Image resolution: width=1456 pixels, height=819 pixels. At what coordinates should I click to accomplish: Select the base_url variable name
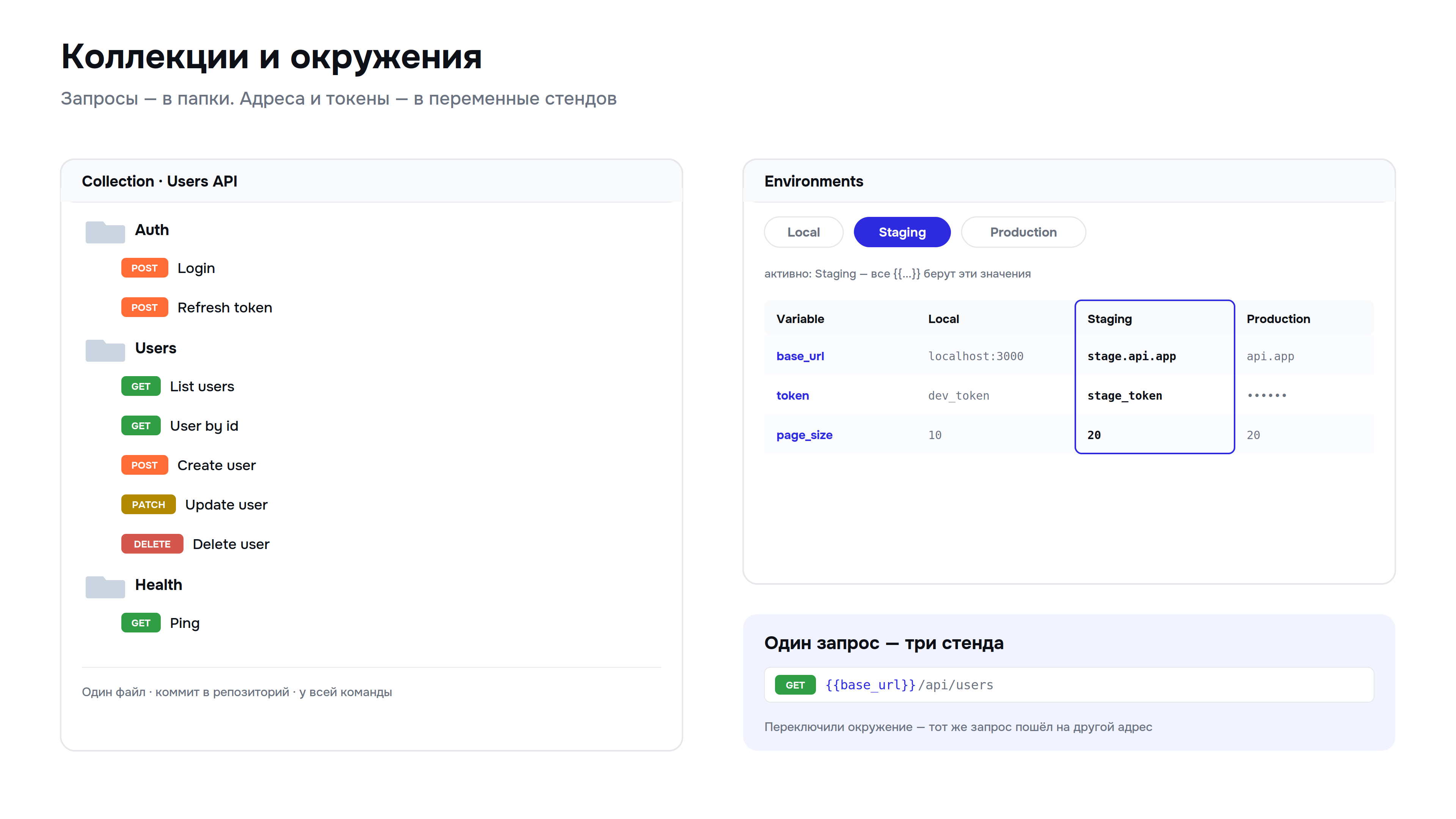click(800, 356)
